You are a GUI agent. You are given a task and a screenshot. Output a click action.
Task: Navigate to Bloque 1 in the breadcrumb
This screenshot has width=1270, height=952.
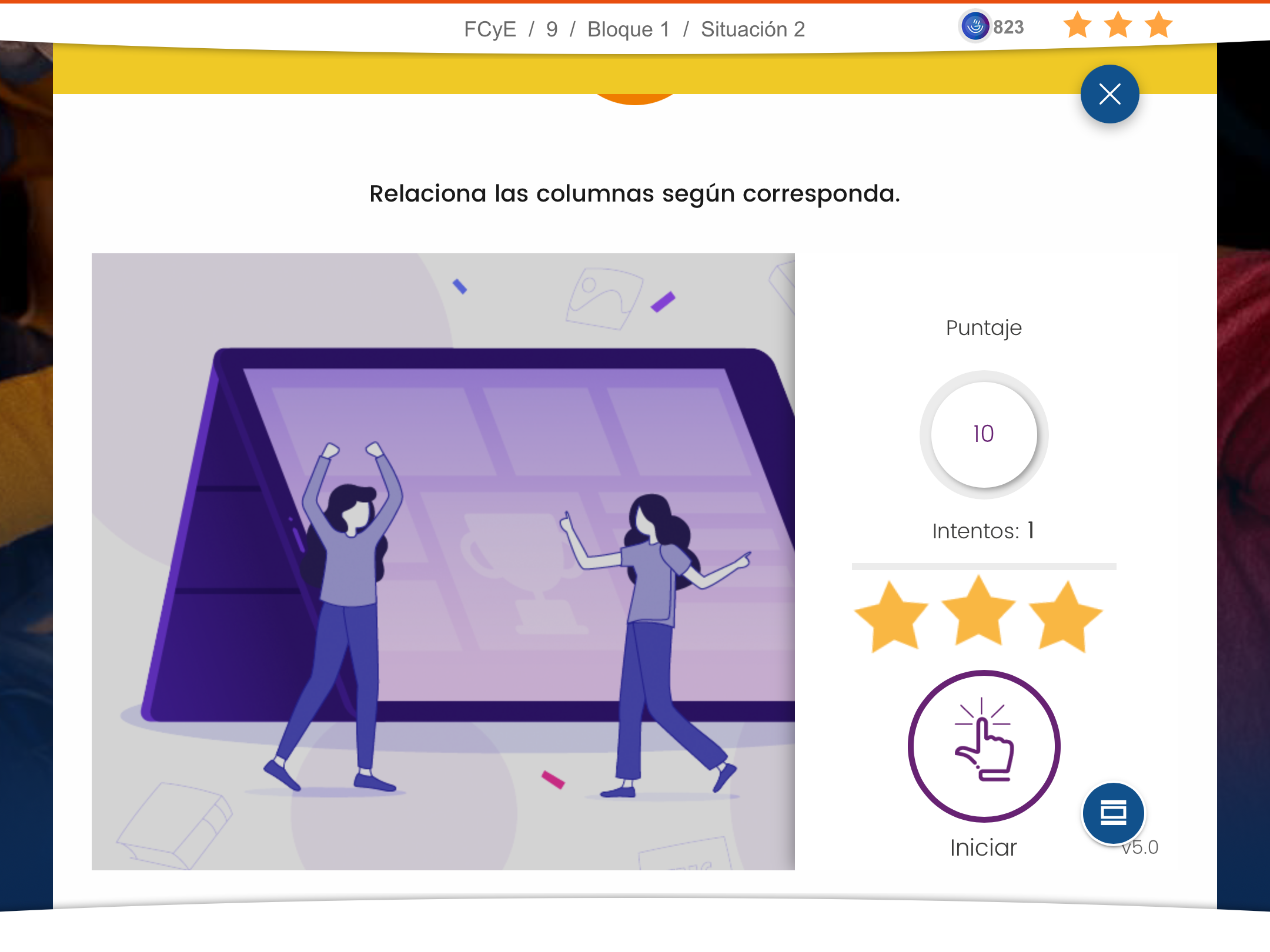pos(629,29)
